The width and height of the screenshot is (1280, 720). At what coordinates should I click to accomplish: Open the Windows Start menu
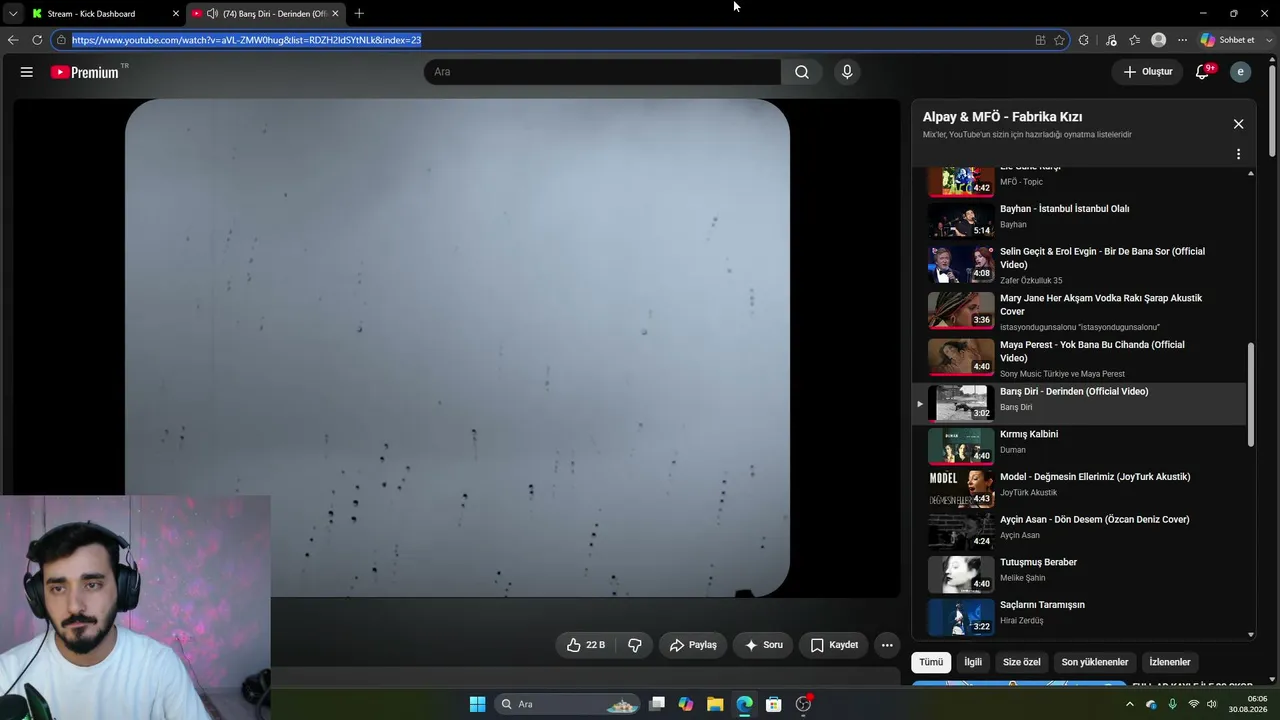pyautogui.click(x=478, y=704)
